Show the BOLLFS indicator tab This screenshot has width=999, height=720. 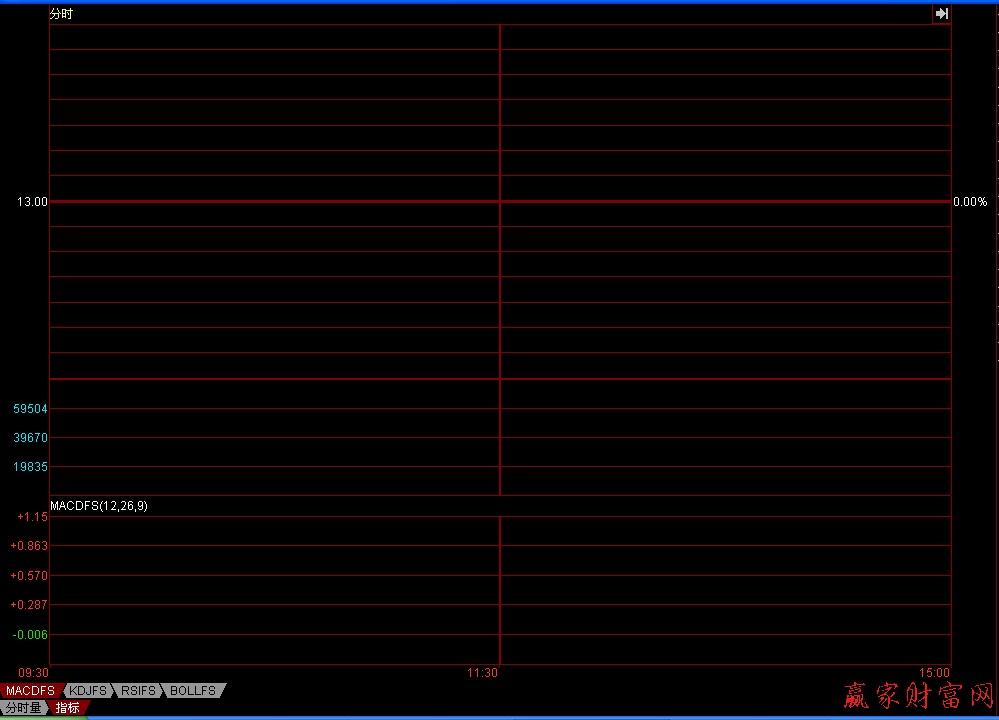pos(193,691)
